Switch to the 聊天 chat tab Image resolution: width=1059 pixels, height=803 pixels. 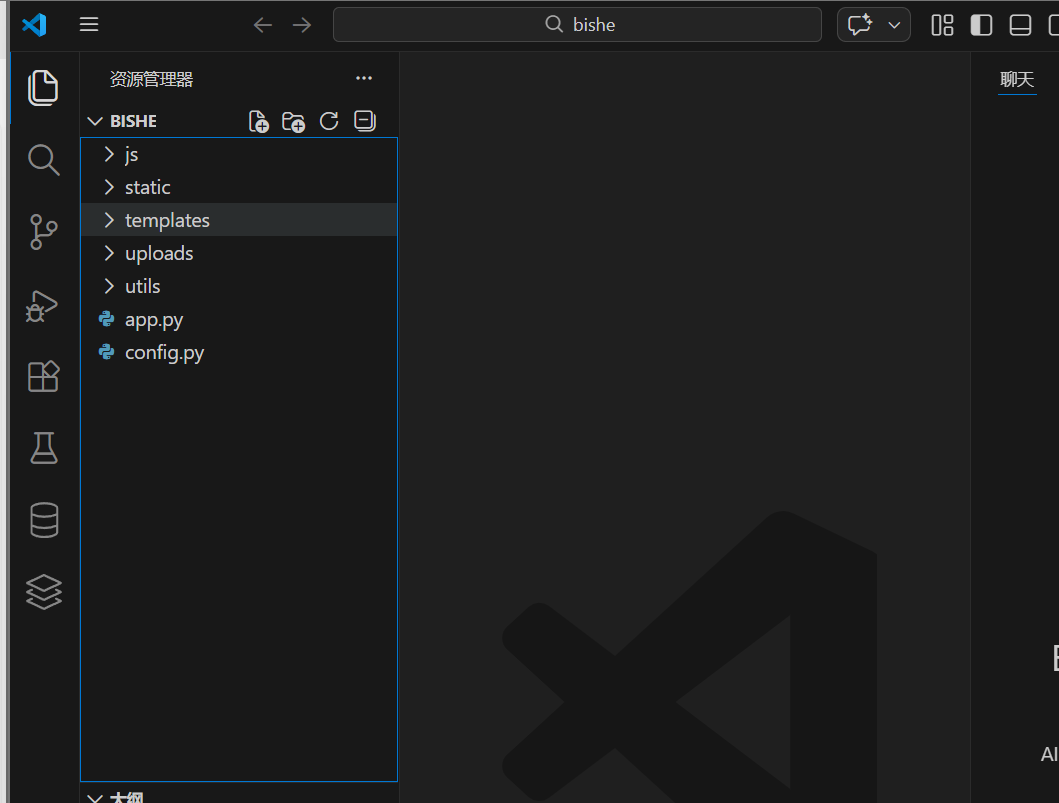click(1016, 80)
